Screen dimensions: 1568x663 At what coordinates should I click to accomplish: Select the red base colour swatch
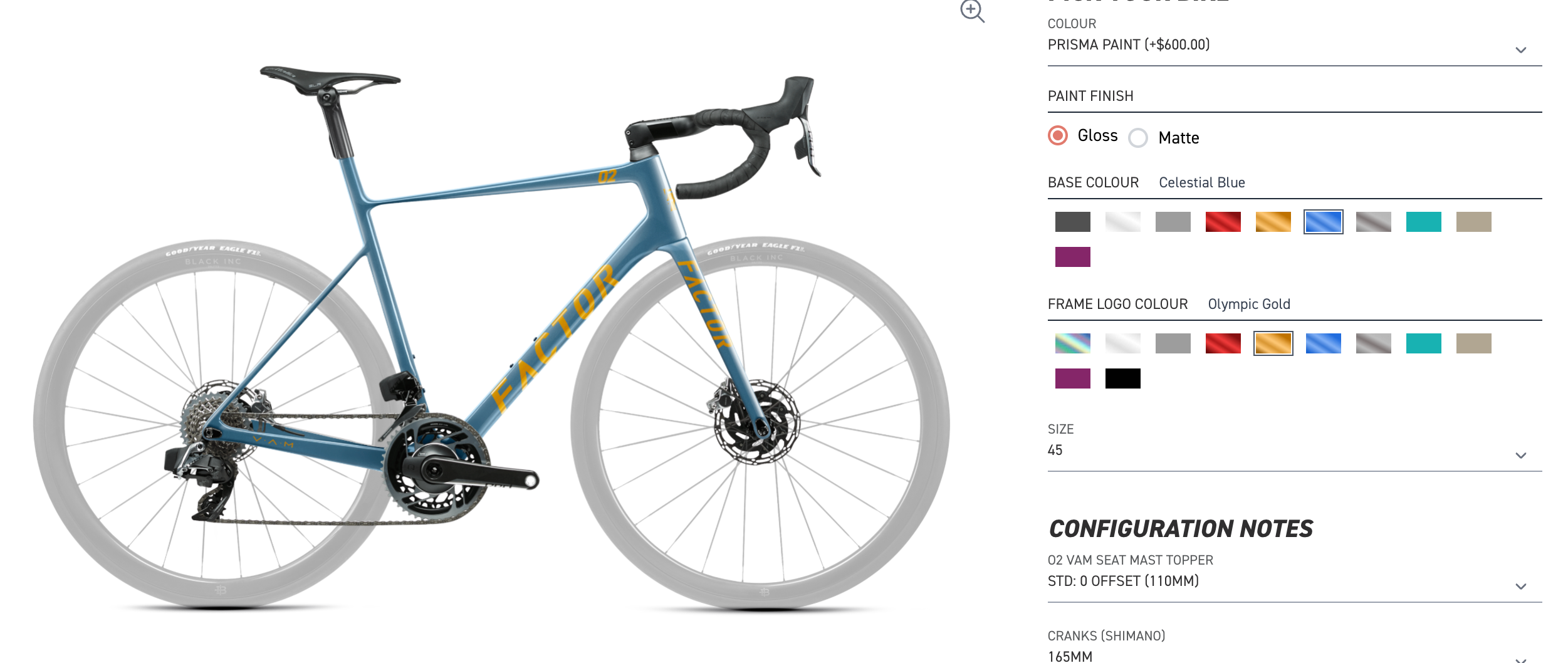[1223, 222]
